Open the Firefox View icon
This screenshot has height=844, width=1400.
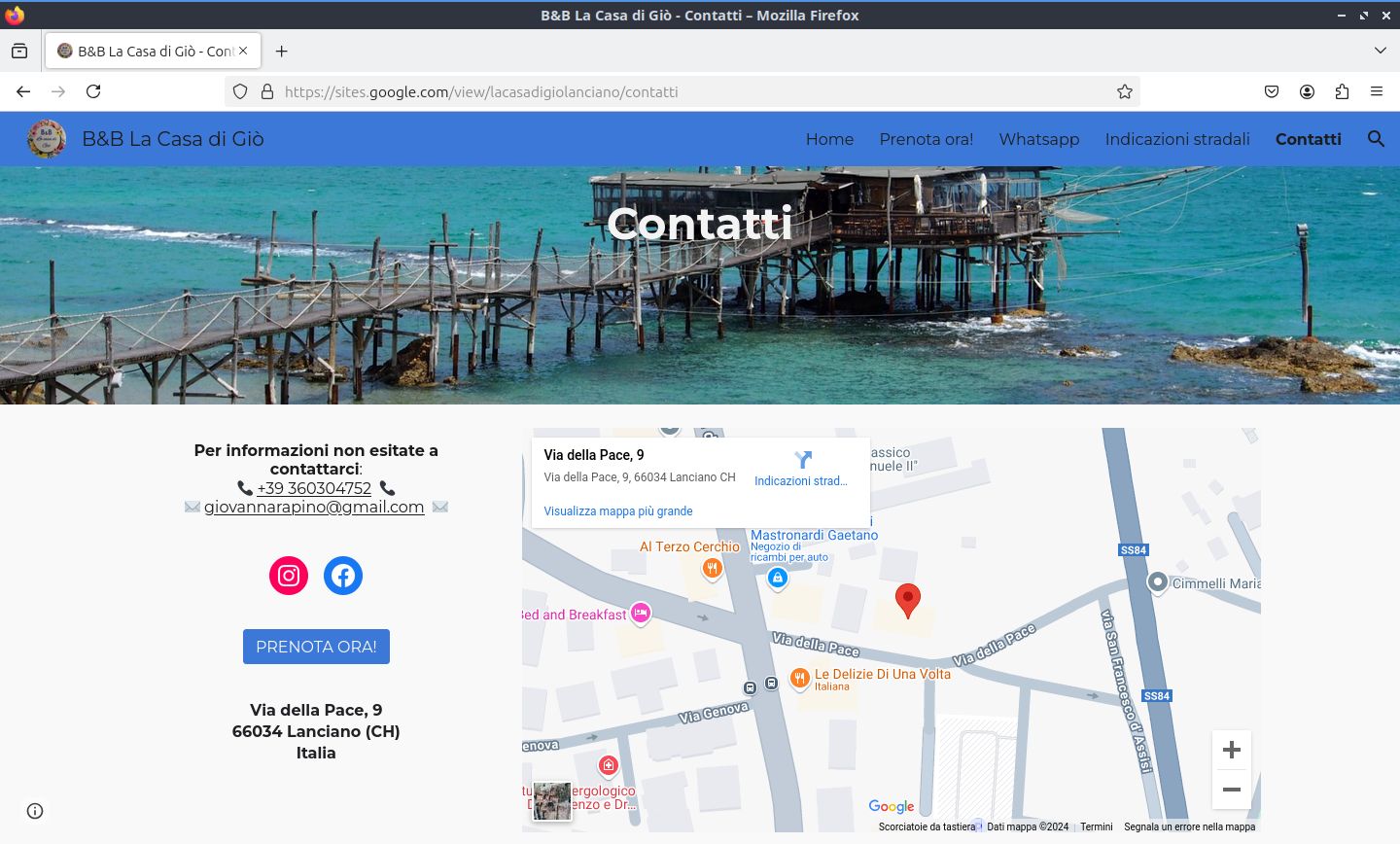[x=19, y=52]
